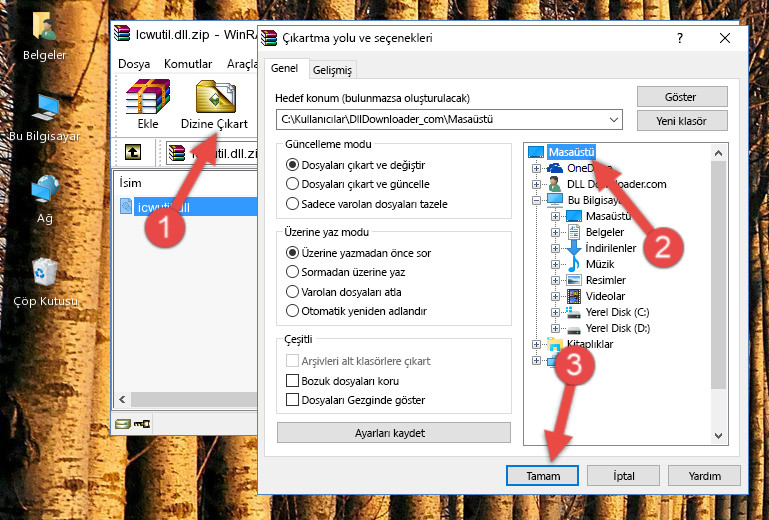The width and height of the screenshot is (769, 520).
Task: Expand the Yerel Disk (C:) node
Action: [555, 312]
